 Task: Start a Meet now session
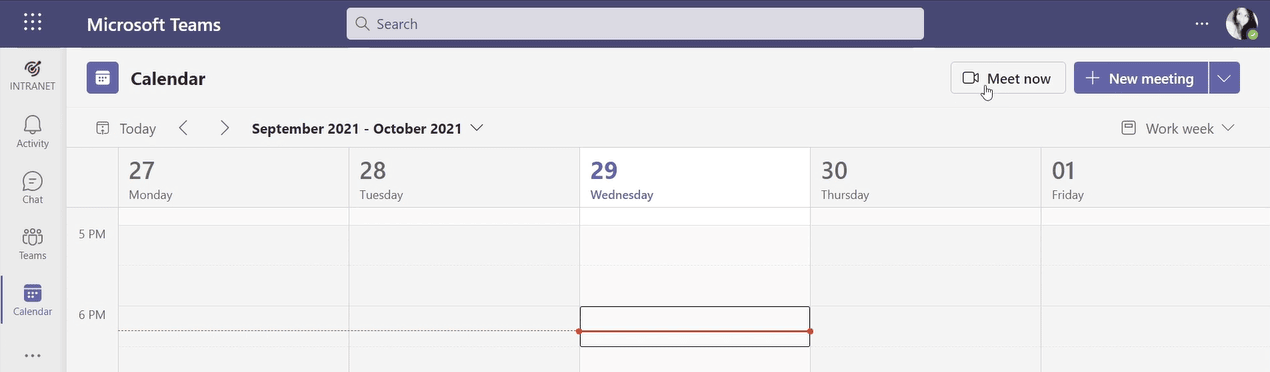tap(1008, 78)
